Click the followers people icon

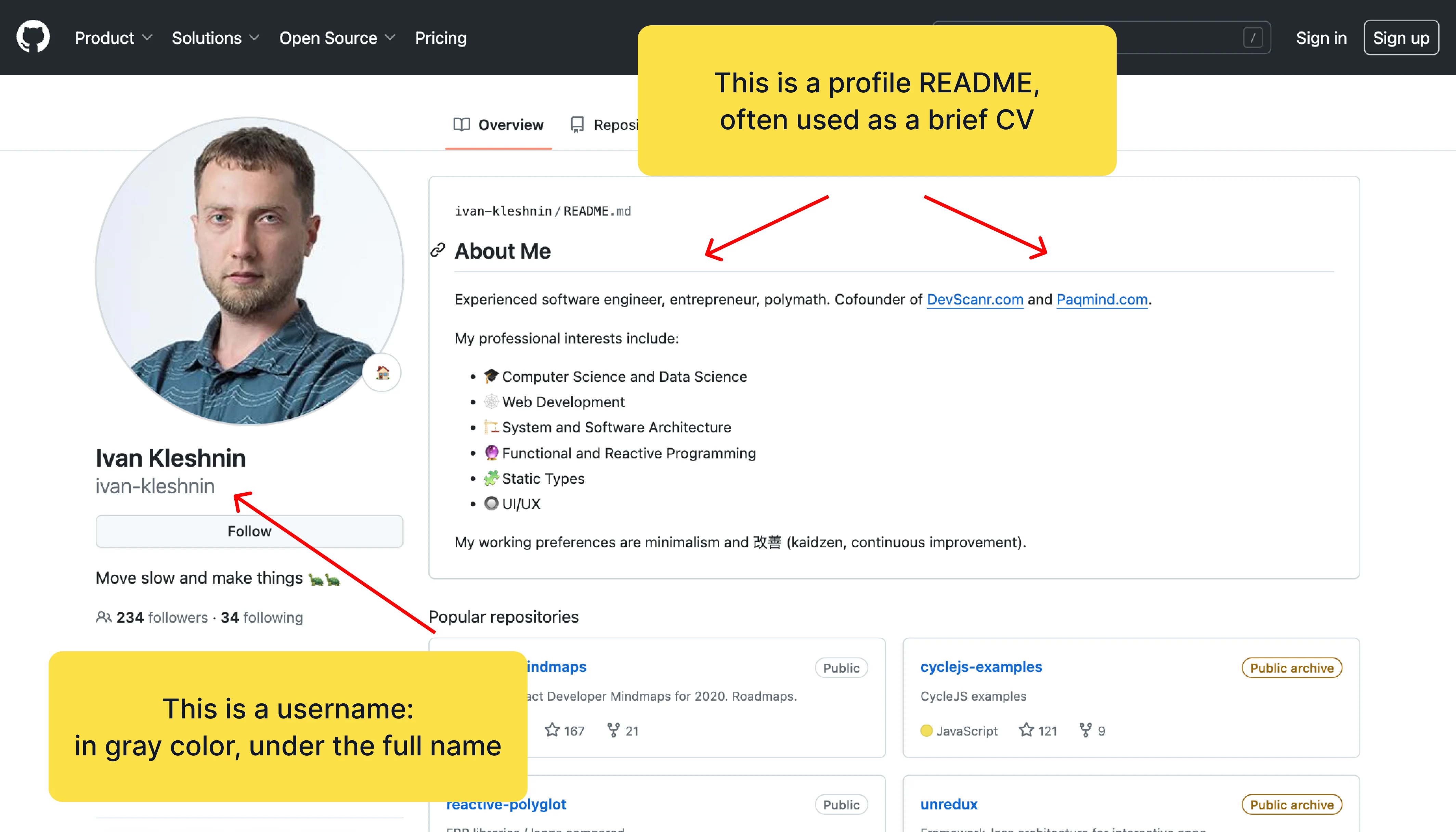[103, 617]
